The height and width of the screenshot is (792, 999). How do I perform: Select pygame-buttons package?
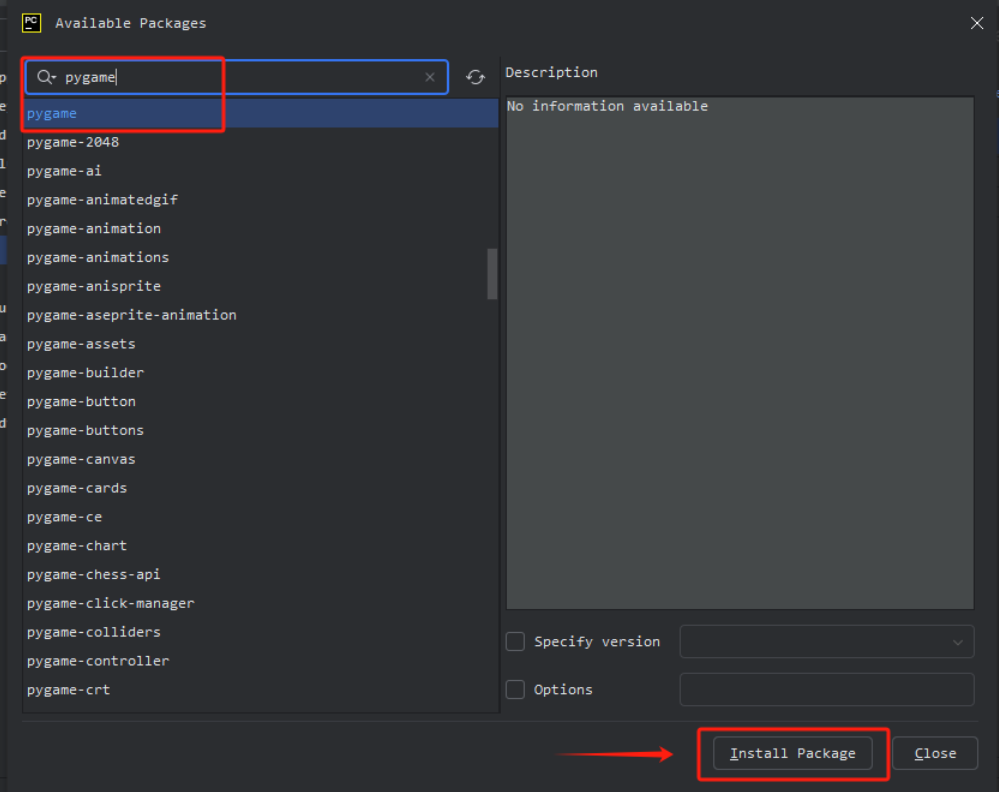261,430
